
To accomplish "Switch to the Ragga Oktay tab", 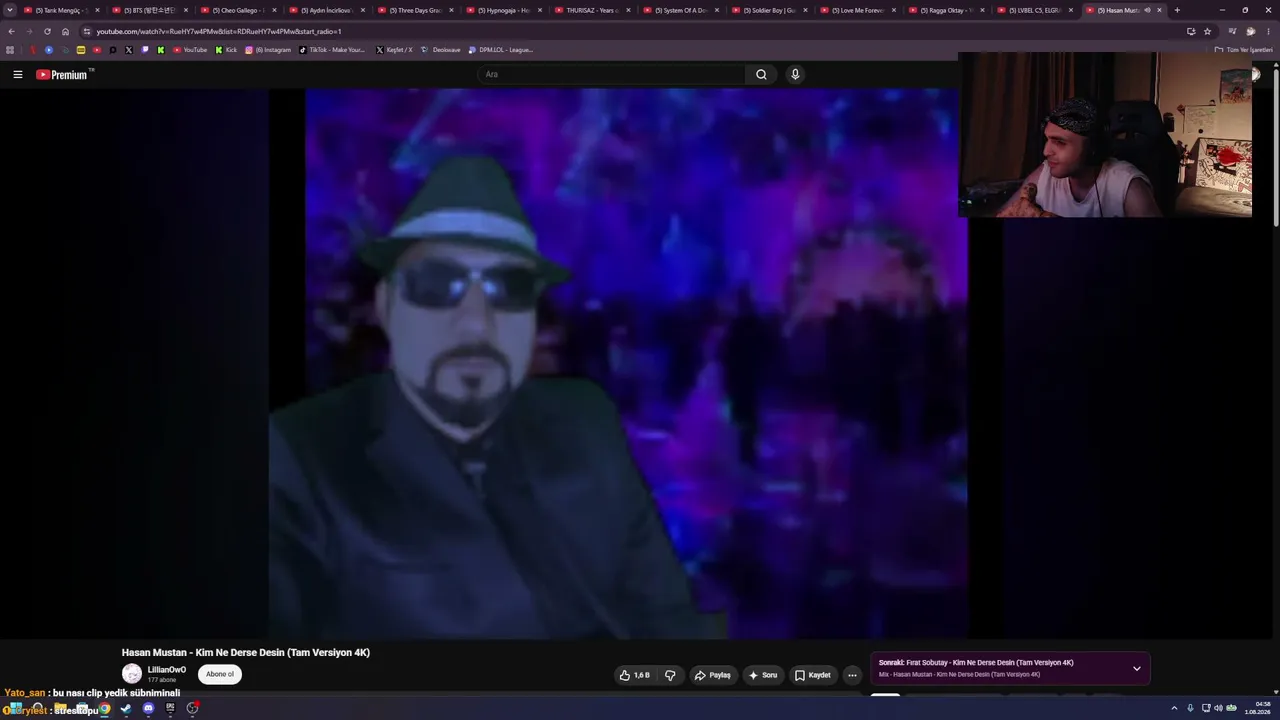I will pos(945,10).
